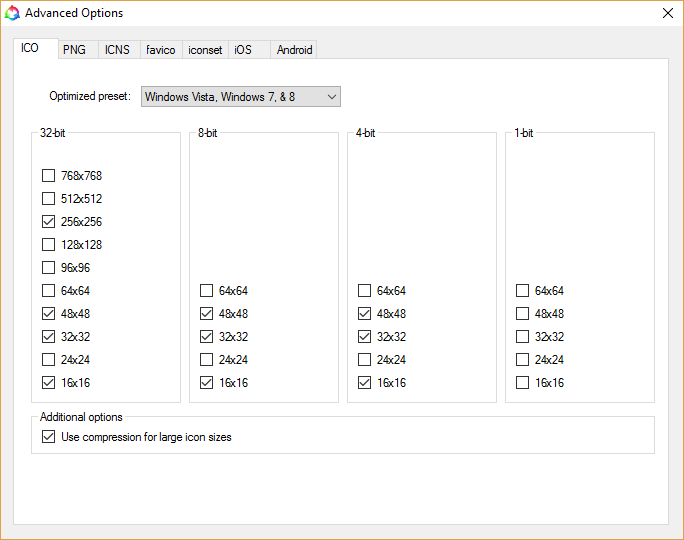684x540 pixels.
Task: Enable 768x768 under 32-bit
Action: 49,176
